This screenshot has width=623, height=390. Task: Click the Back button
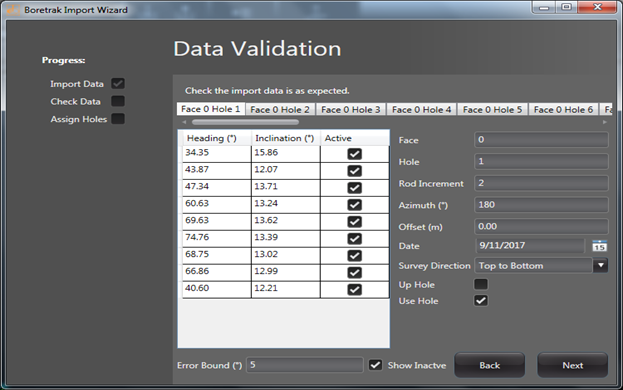(x=490, y=365)
